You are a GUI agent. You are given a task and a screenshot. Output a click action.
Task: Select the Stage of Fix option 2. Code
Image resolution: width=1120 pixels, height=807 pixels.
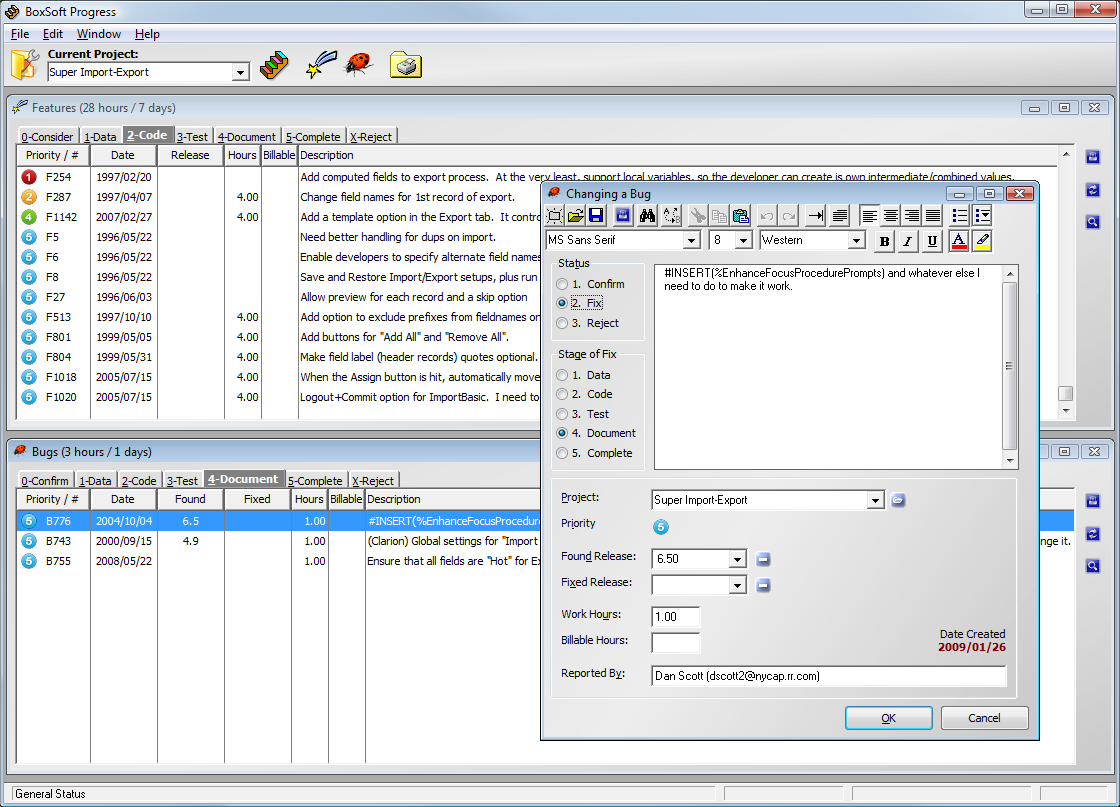[585, 394]
